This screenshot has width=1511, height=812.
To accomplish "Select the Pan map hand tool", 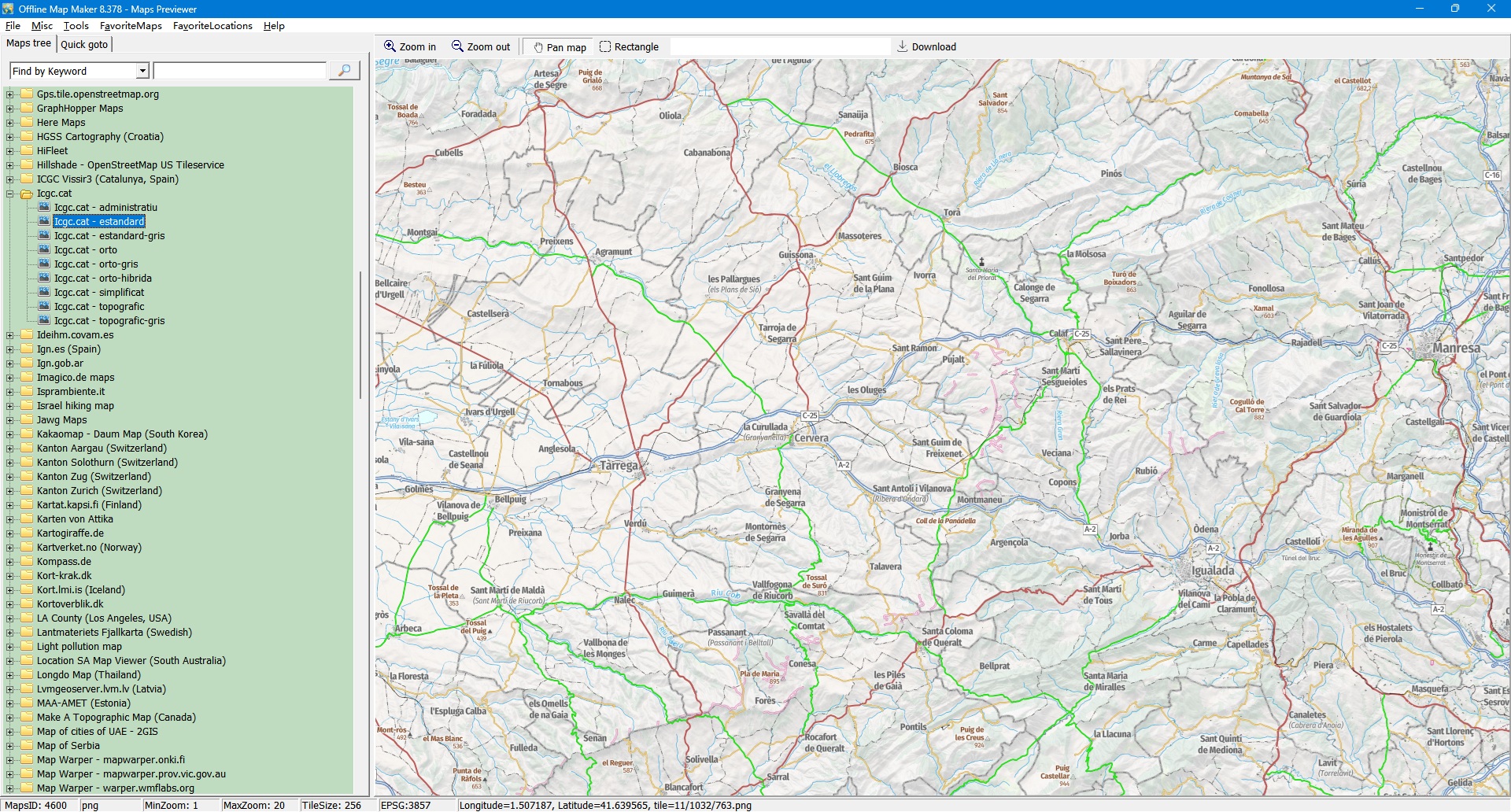I will [x=538, y=47].
